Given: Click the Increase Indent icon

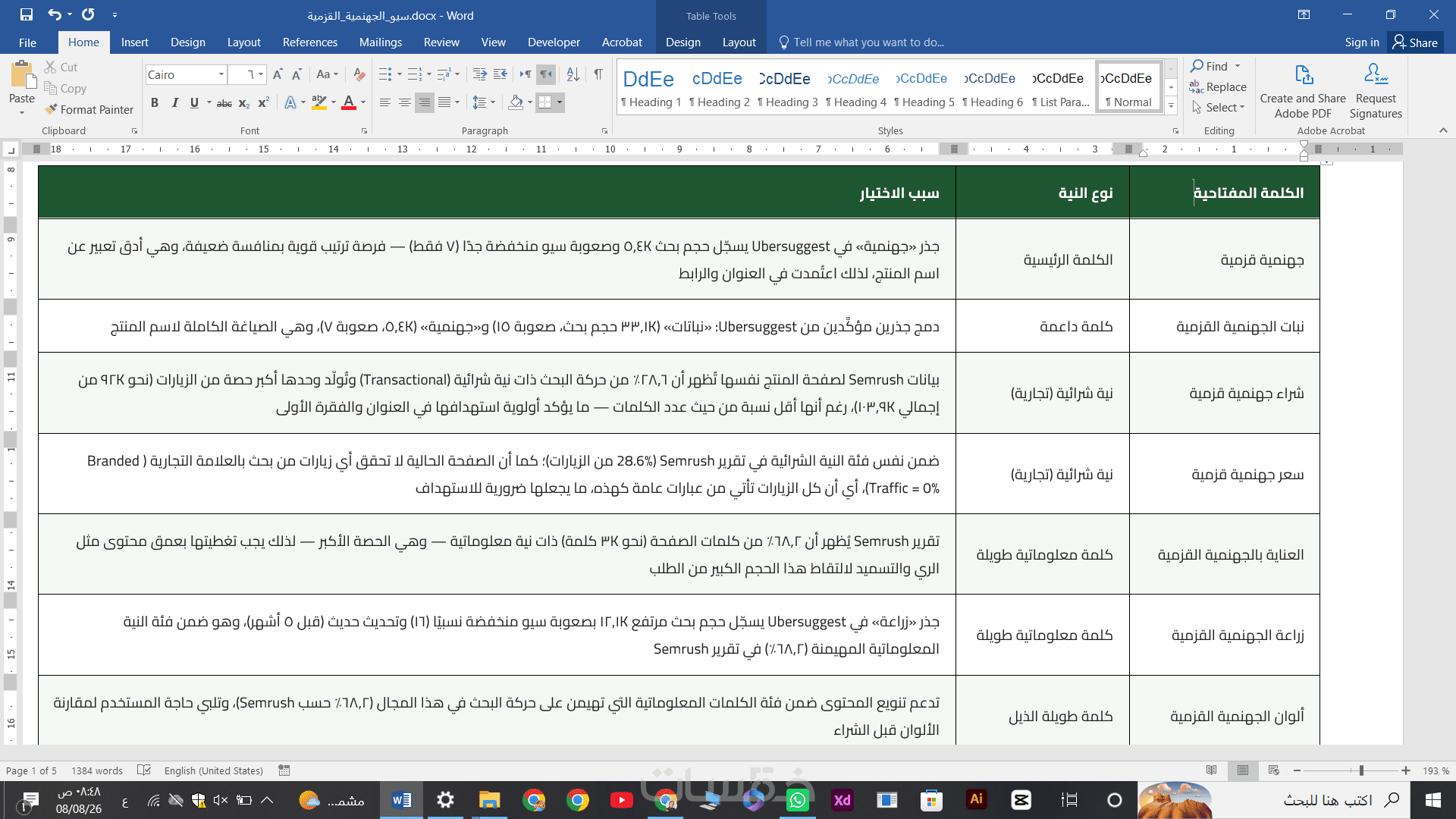Looking at the screenshot, I should click(x=500, y=74).
